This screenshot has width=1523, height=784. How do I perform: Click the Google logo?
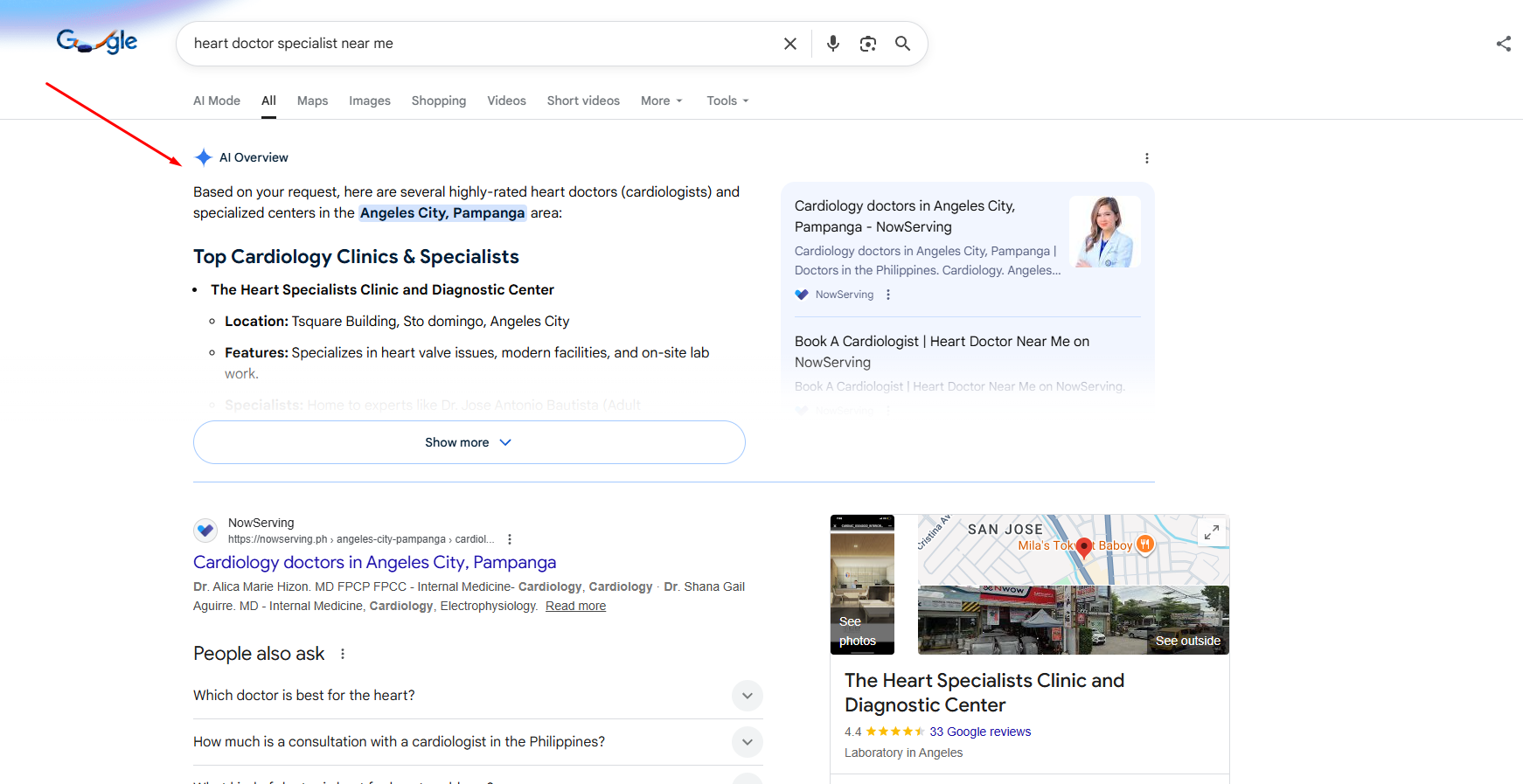pos(97,42)
